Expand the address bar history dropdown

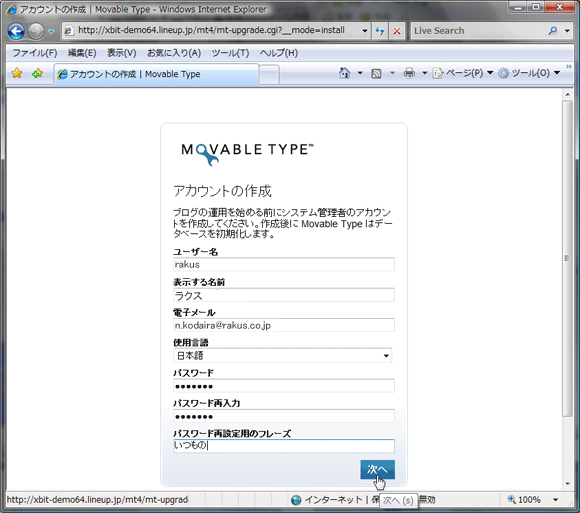coord(364,31)
